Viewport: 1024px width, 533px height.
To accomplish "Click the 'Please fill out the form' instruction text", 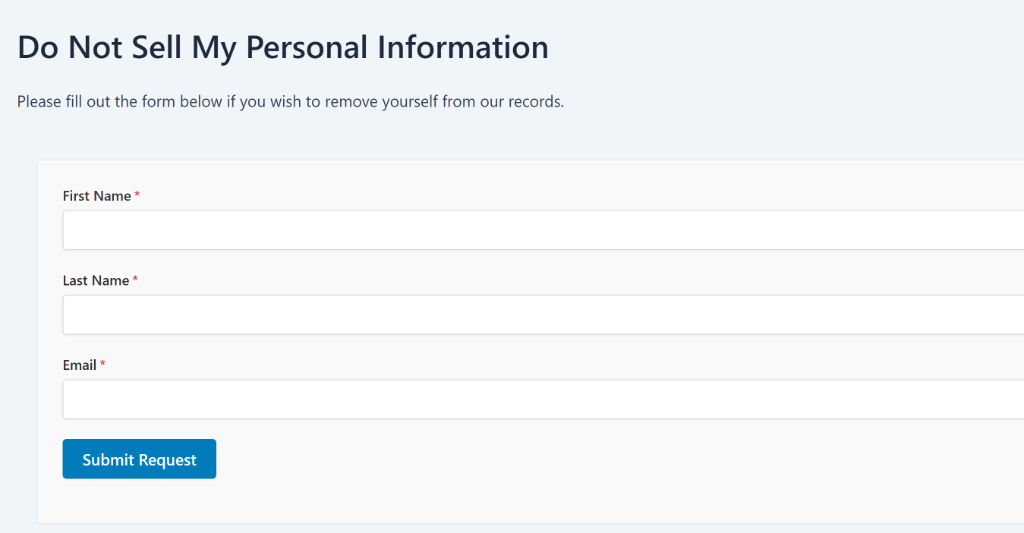I will coord(290,102).
